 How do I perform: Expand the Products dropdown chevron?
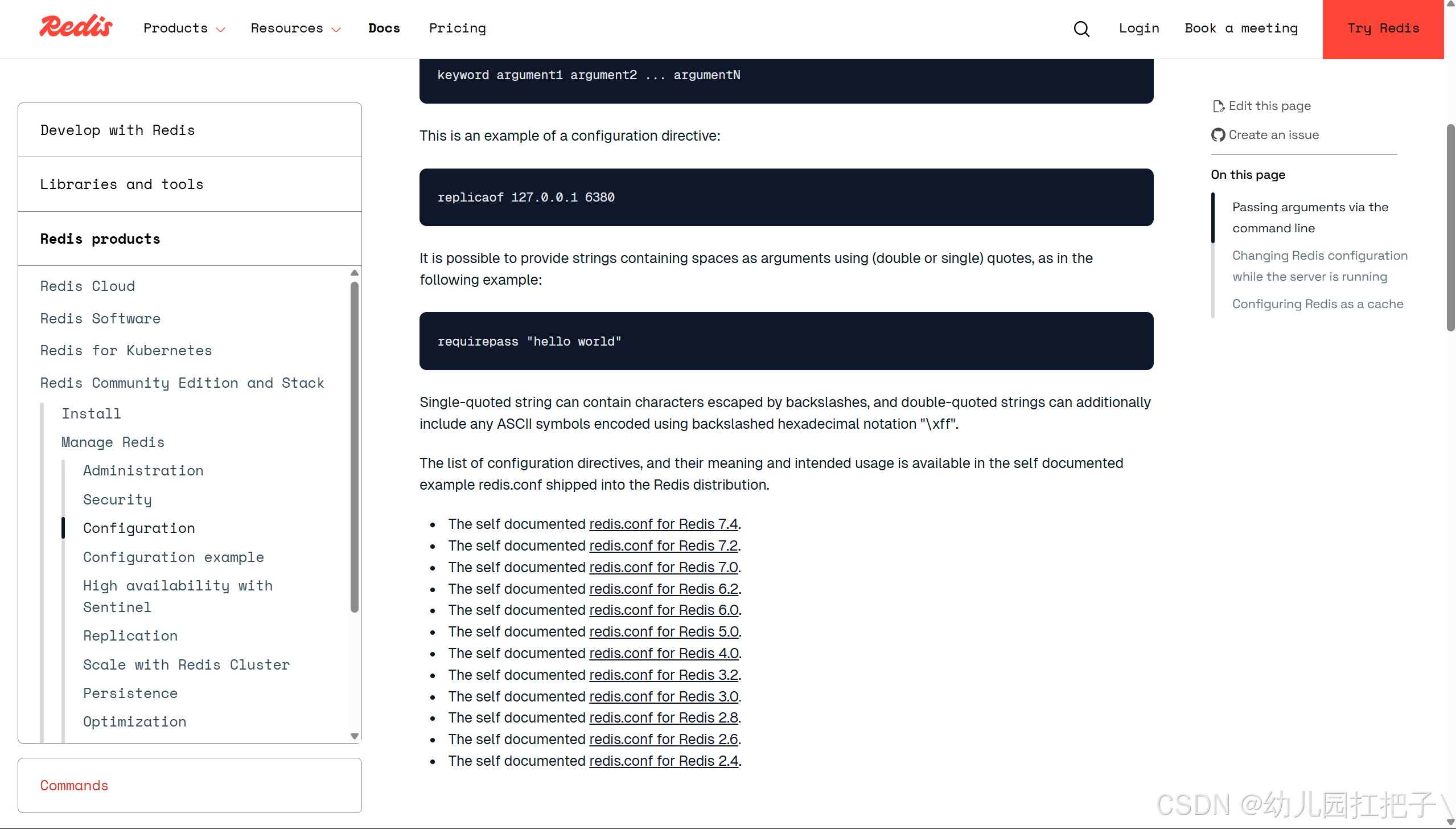point(221,30)
